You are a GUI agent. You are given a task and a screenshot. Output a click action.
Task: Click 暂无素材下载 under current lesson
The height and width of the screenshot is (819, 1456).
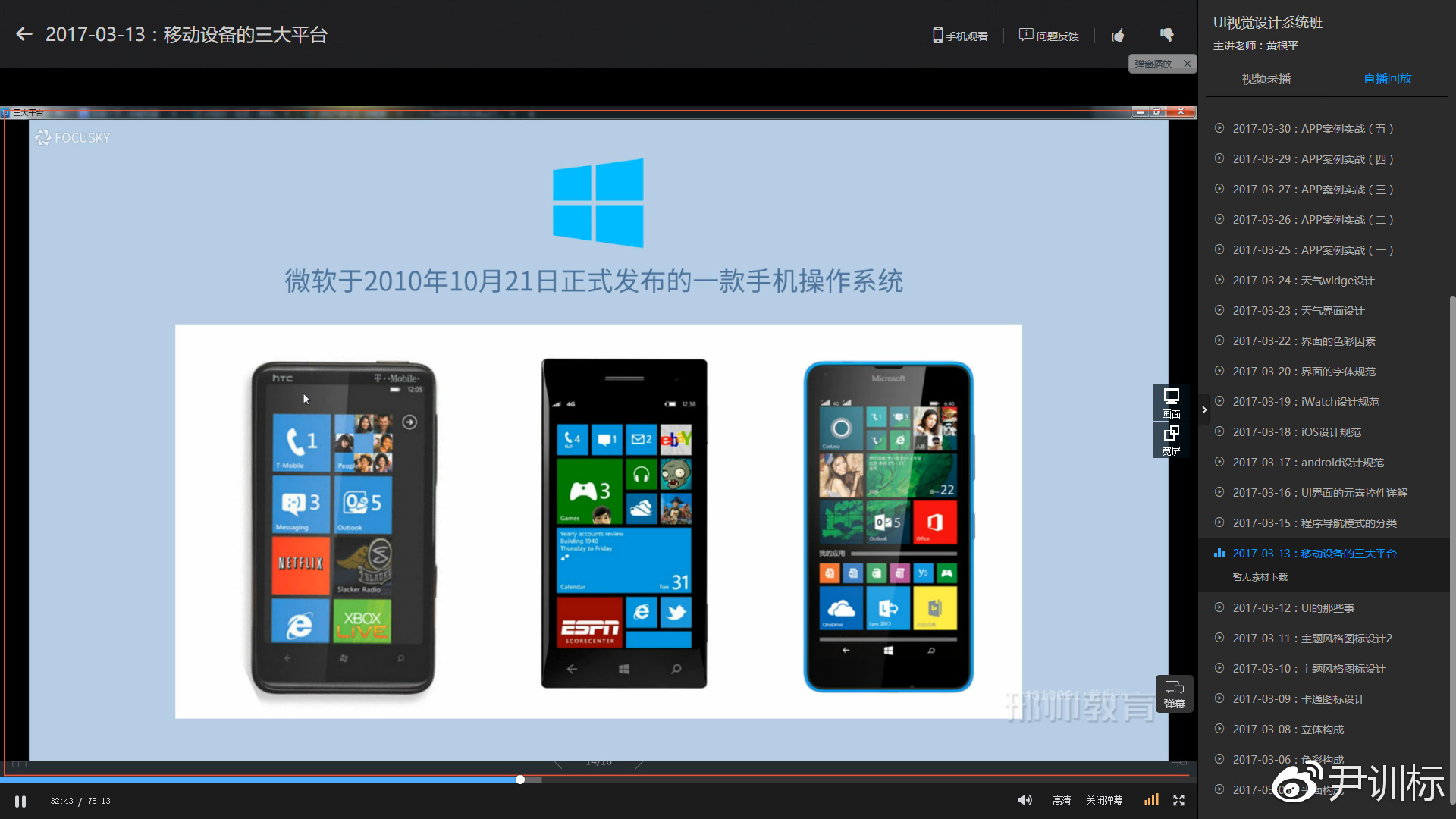pos(1260,577)
